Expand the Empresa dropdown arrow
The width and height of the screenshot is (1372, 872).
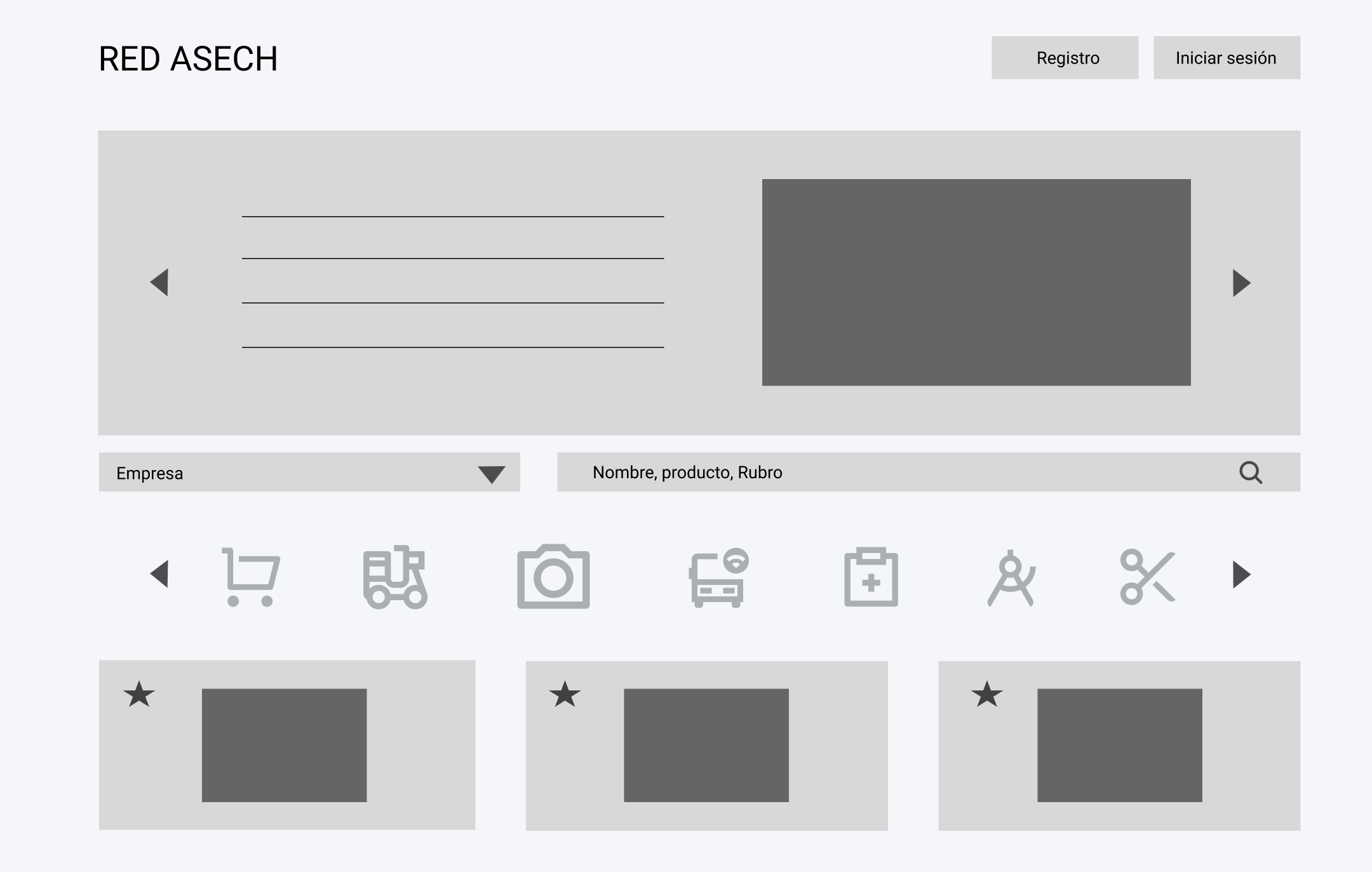(491, 474)
